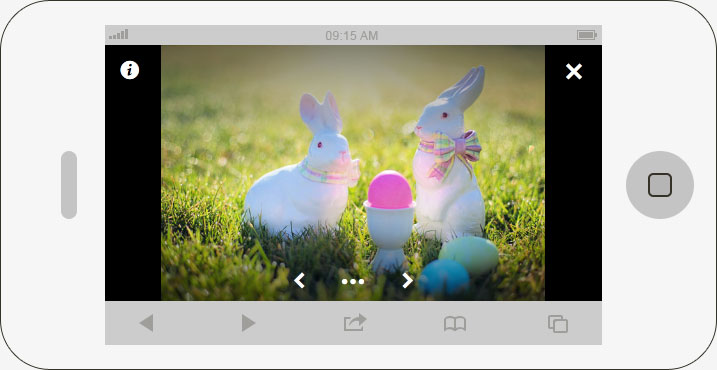717x370 pixels.
Task: Go to the previous photo
Action: [300, 280]
